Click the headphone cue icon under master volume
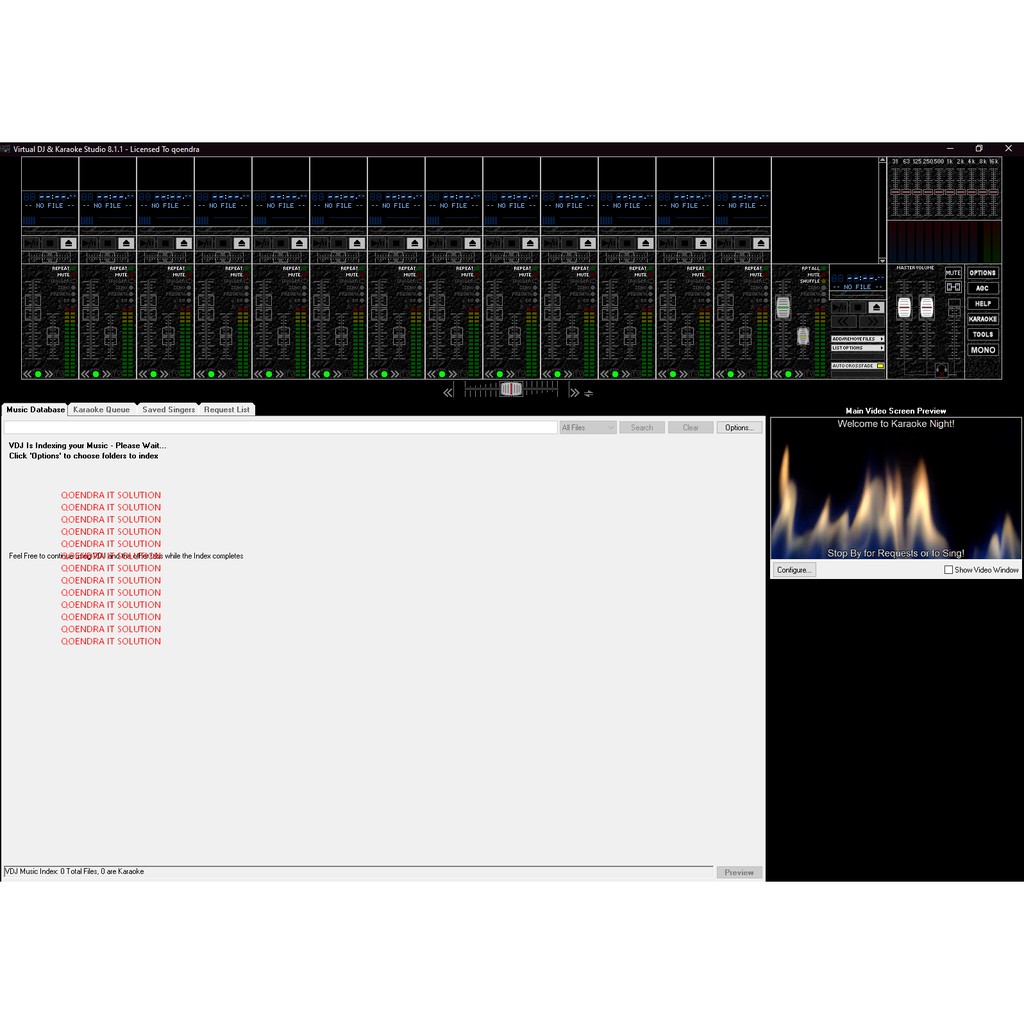This screenshot has width=1024, height=1024. tap(940, 369)
